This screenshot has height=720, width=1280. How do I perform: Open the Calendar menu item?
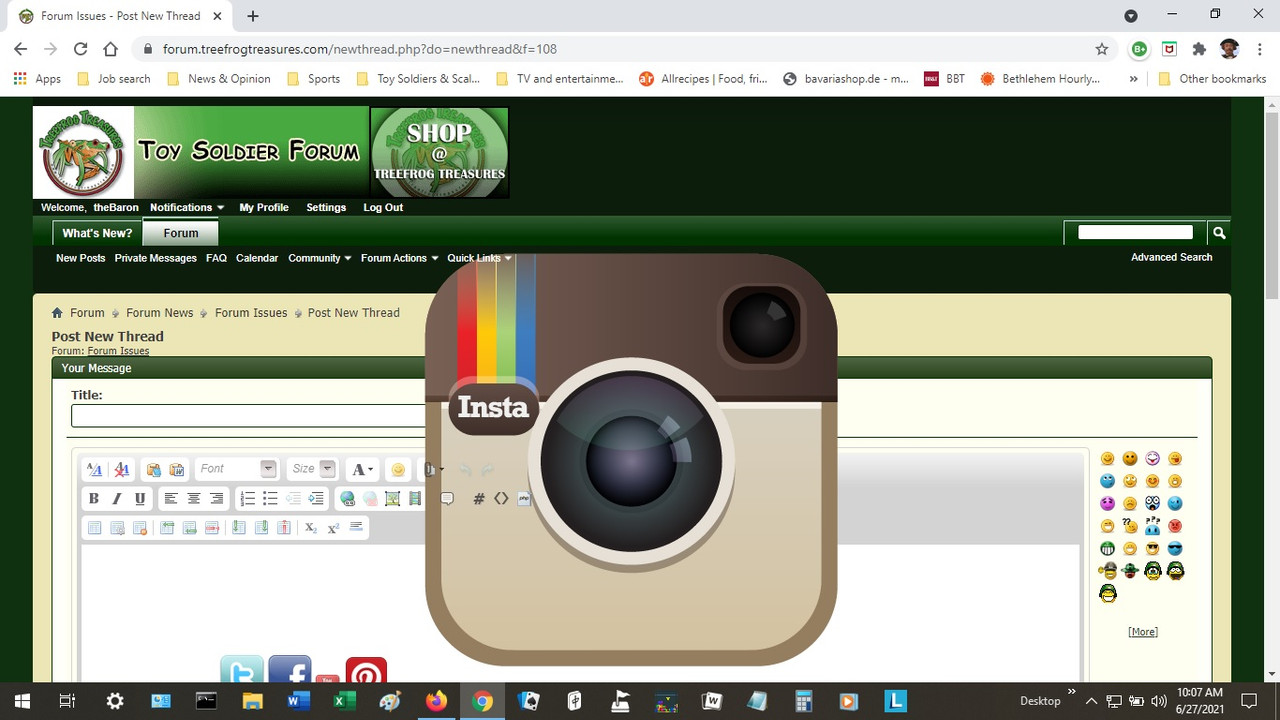pyautogui.click(x=257, y=258)
